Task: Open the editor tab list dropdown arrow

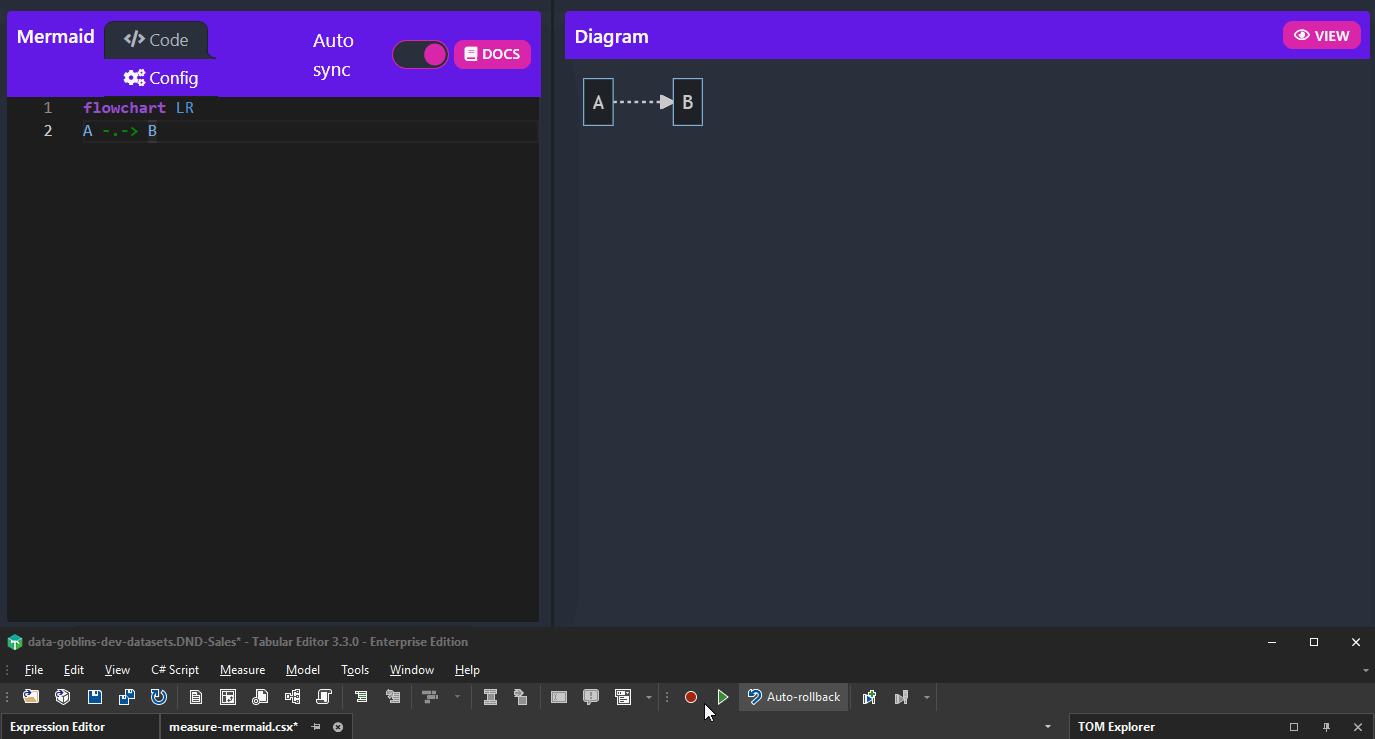Action: [1047, 727]
